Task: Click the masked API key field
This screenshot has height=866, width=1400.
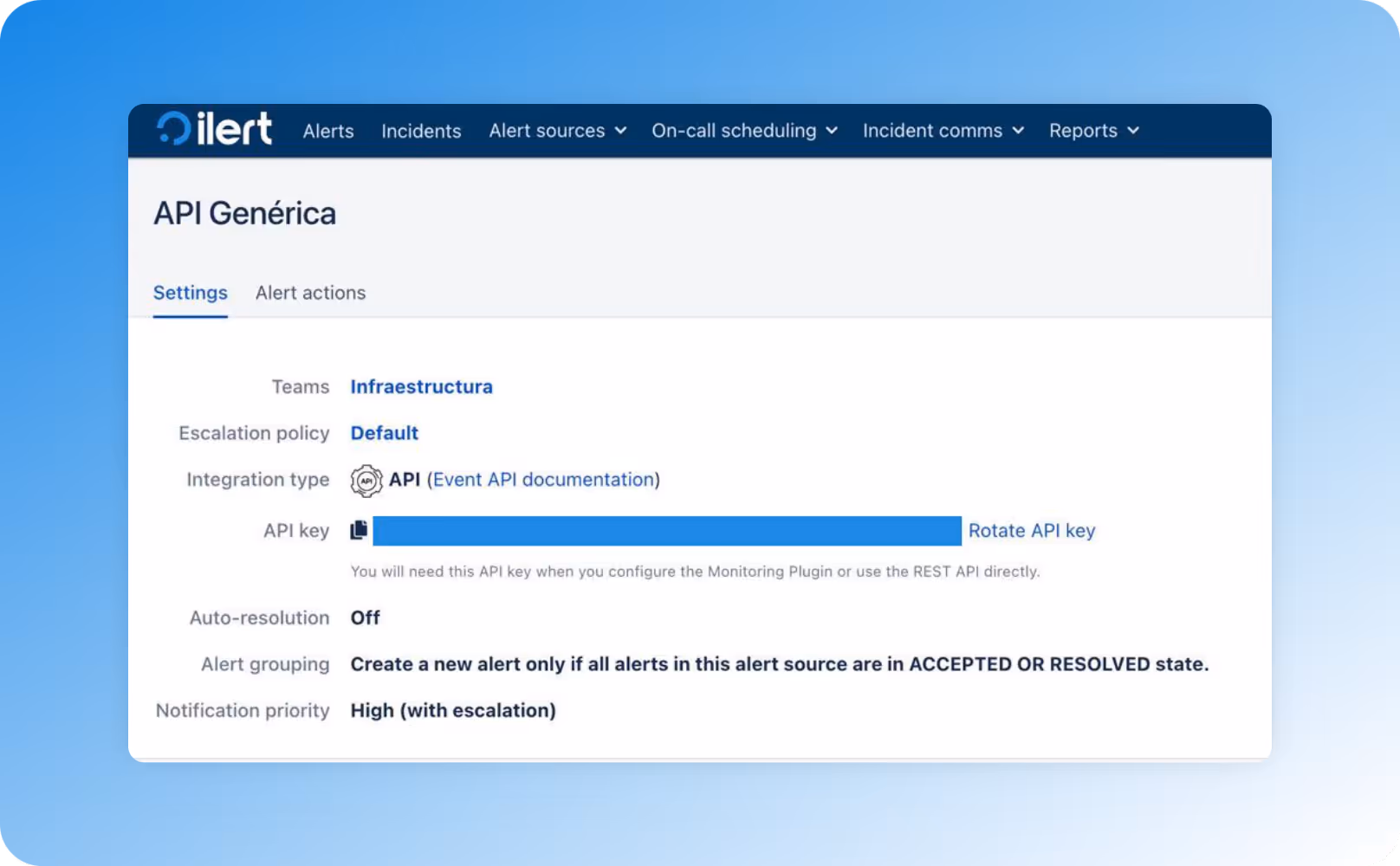Action: (667, 531)
